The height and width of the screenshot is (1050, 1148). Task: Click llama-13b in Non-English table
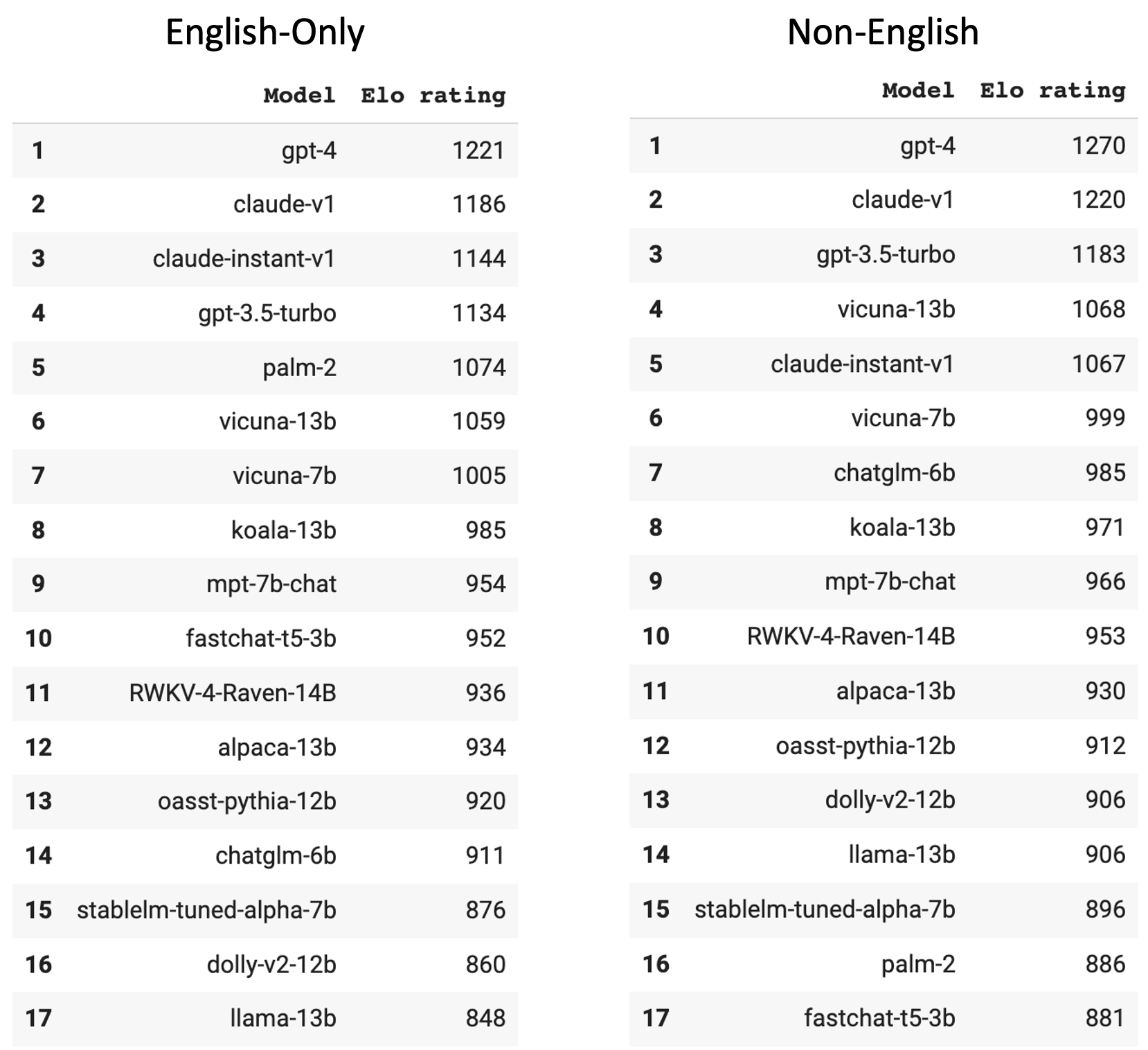(902, 854)
